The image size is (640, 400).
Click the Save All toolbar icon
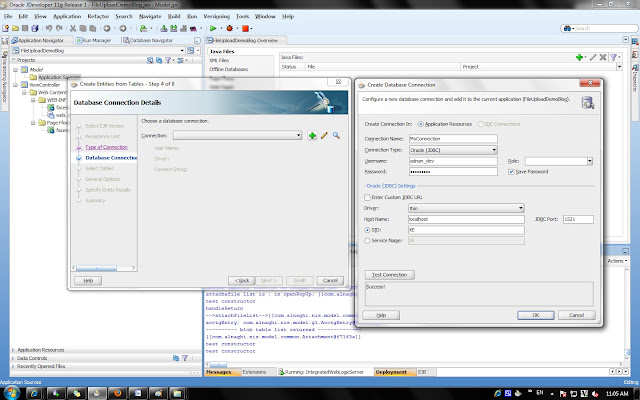click(x=35, y=28)
